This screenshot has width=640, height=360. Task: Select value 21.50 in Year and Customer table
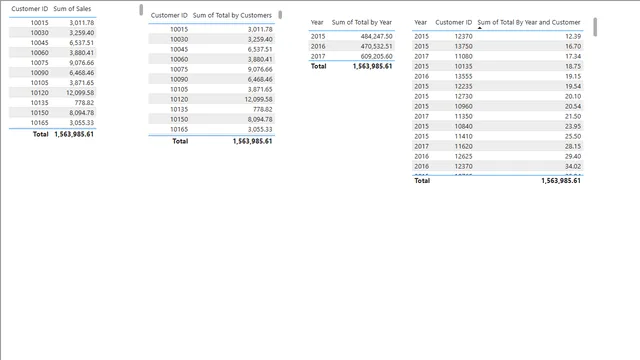[x=573, y=116]
